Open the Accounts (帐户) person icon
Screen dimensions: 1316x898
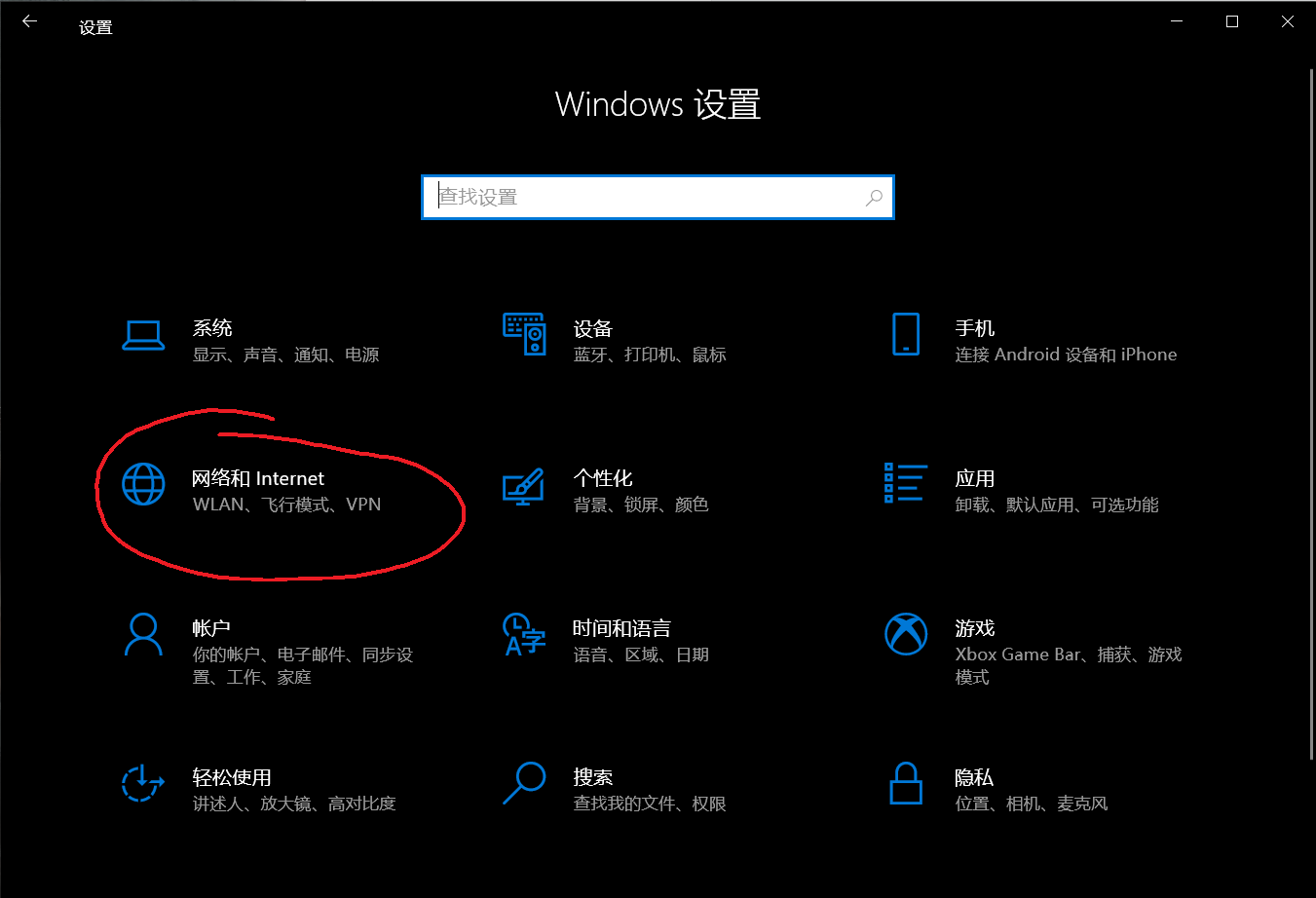pyautogui.click(x=143, y=634)
